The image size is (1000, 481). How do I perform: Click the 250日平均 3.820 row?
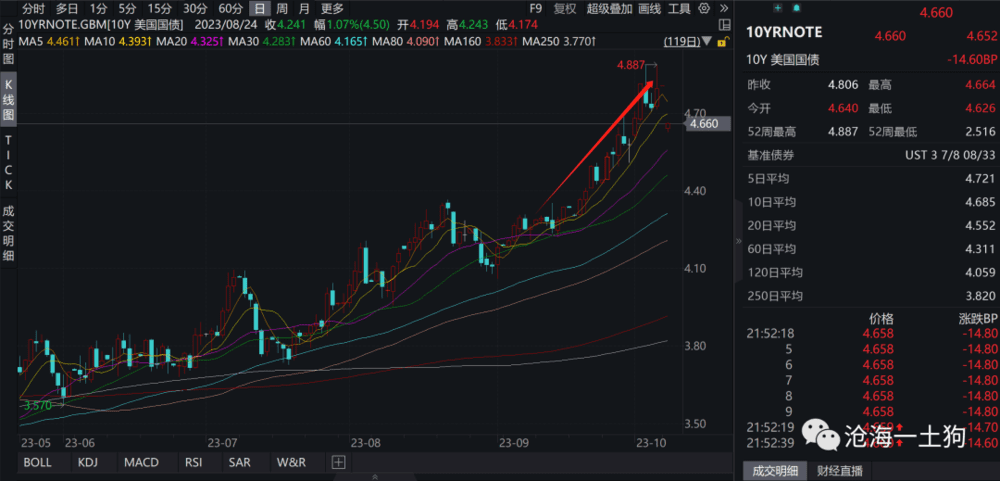click(x=871, y=296)
